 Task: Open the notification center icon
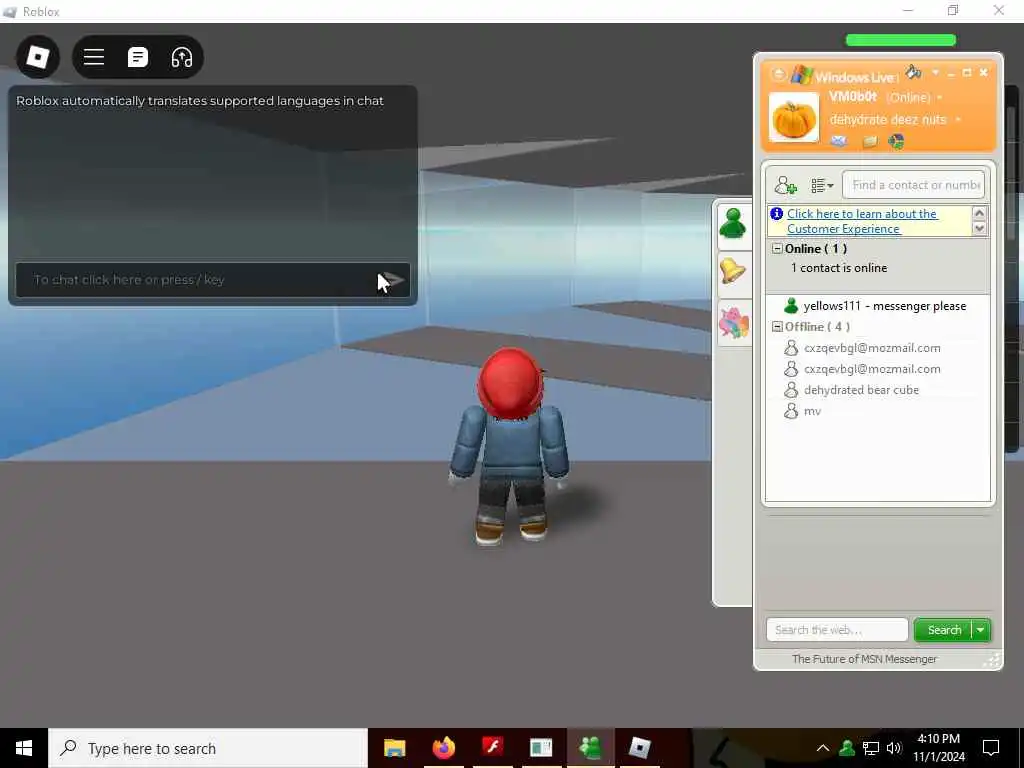(x=991, y=748)
